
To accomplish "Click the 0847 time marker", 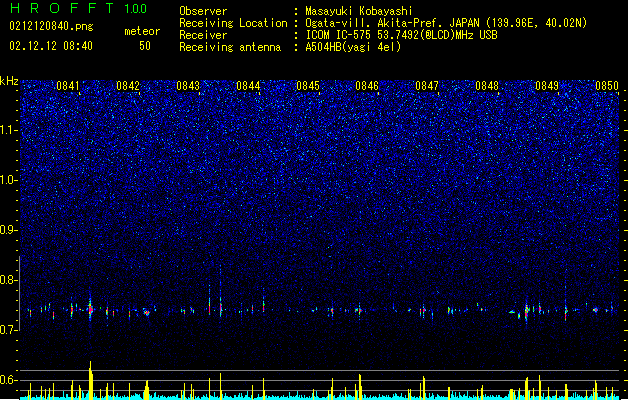I will click(427, 85).
